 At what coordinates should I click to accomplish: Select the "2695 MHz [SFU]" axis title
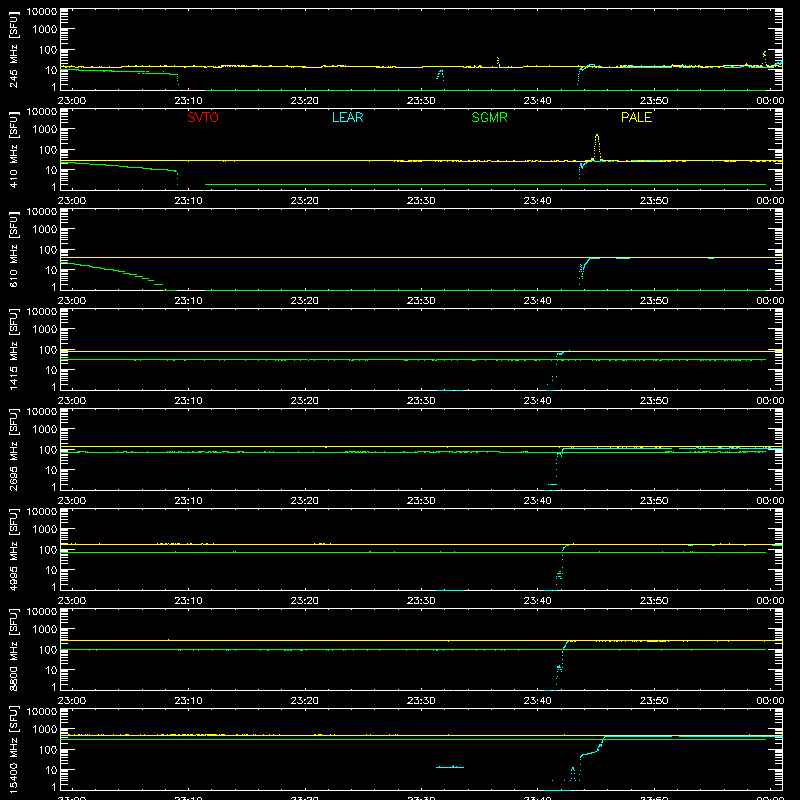coord(14,449)
